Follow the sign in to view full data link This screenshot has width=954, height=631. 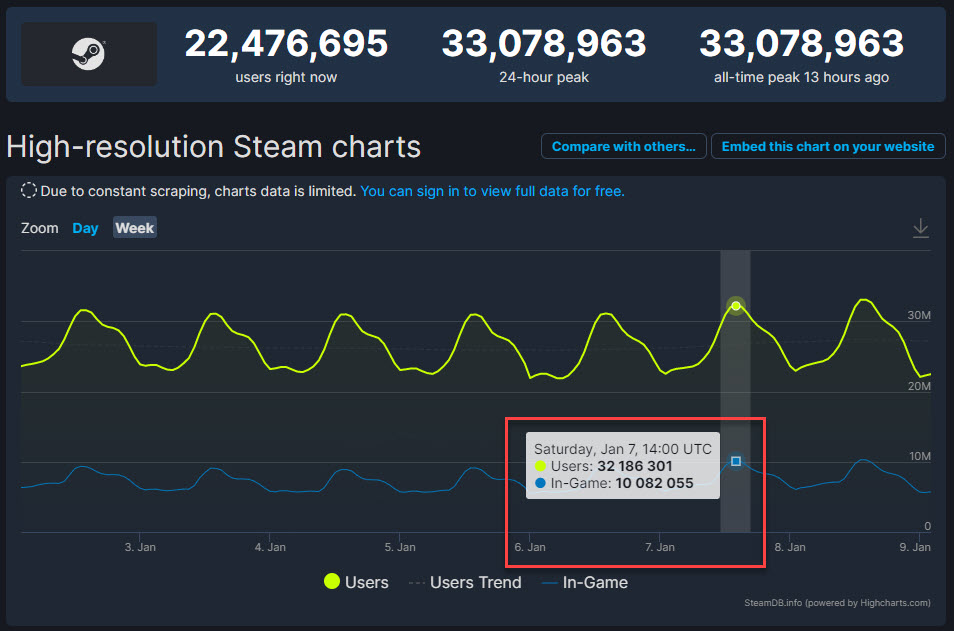coord(492,191)
